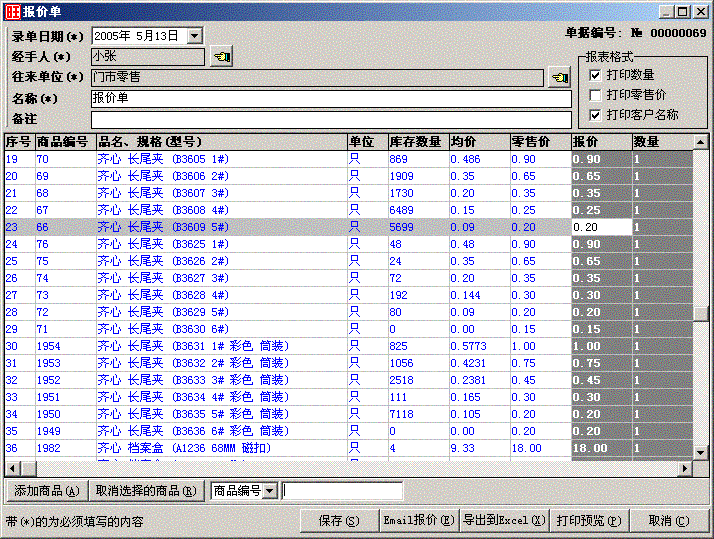Click the 添加商品 button
This screenshot has height=539, width=714.
point(46,491)
